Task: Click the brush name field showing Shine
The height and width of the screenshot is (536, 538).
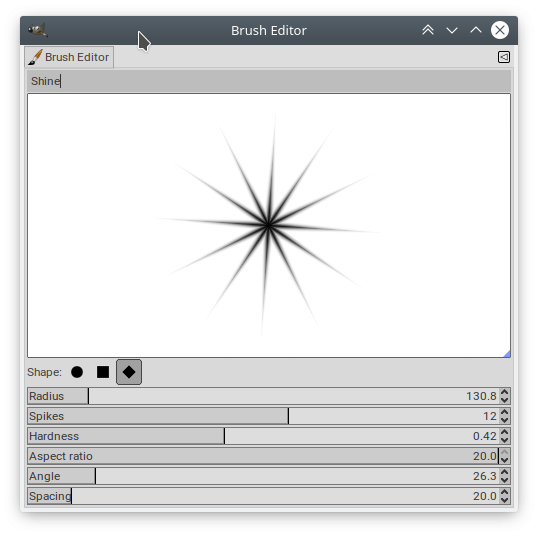Action: [x=269, y=81]
